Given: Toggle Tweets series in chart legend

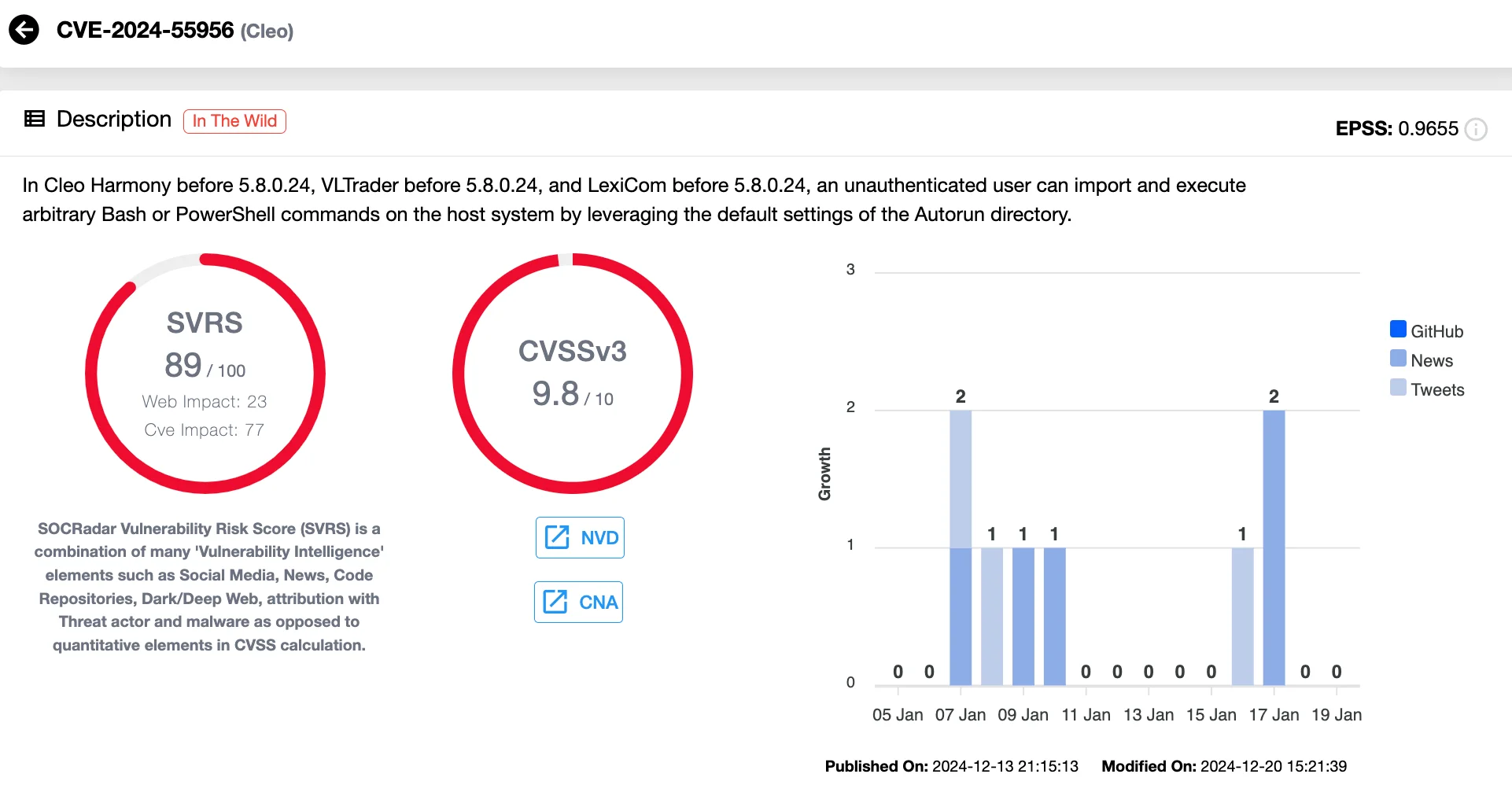Looking at the screenshot, I should 1427,389.
